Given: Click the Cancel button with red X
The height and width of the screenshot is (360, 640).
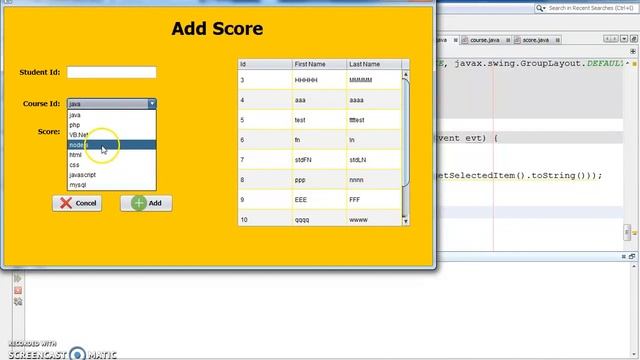Looking at the screenshot, I should [77, 203].
